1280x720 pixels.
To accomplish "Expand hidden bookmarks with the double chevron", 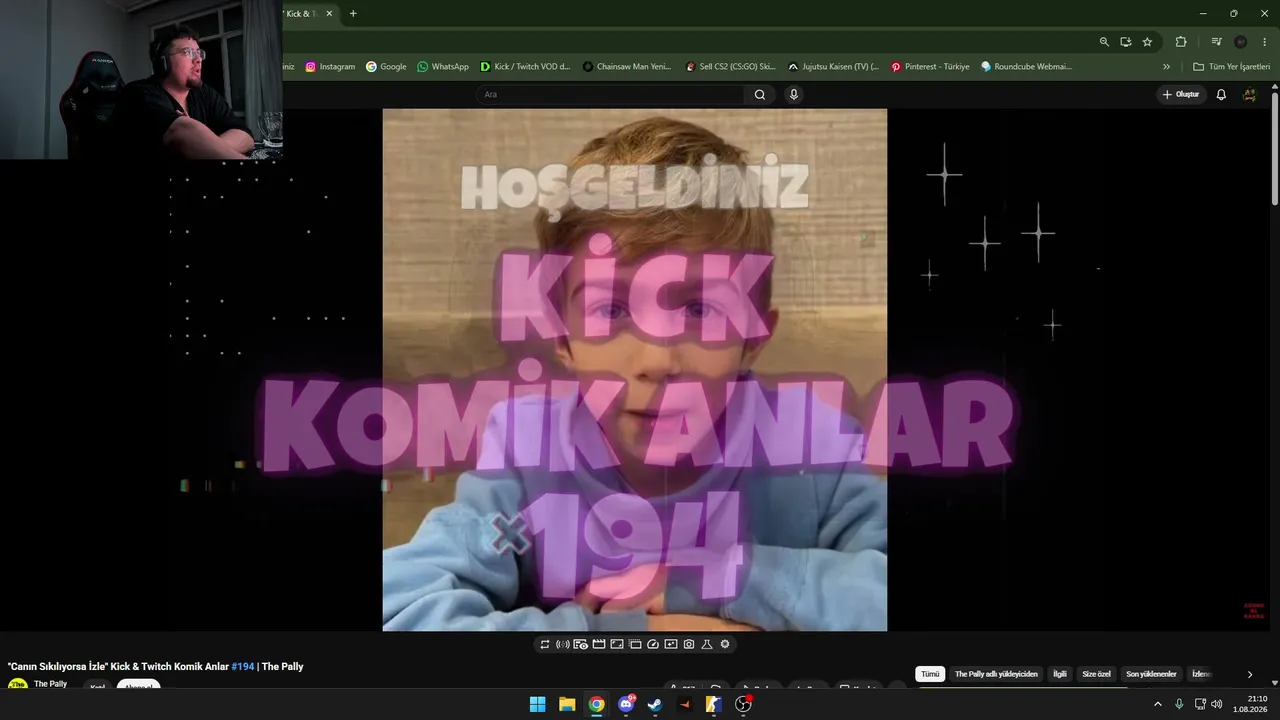I will [1166, 67].
